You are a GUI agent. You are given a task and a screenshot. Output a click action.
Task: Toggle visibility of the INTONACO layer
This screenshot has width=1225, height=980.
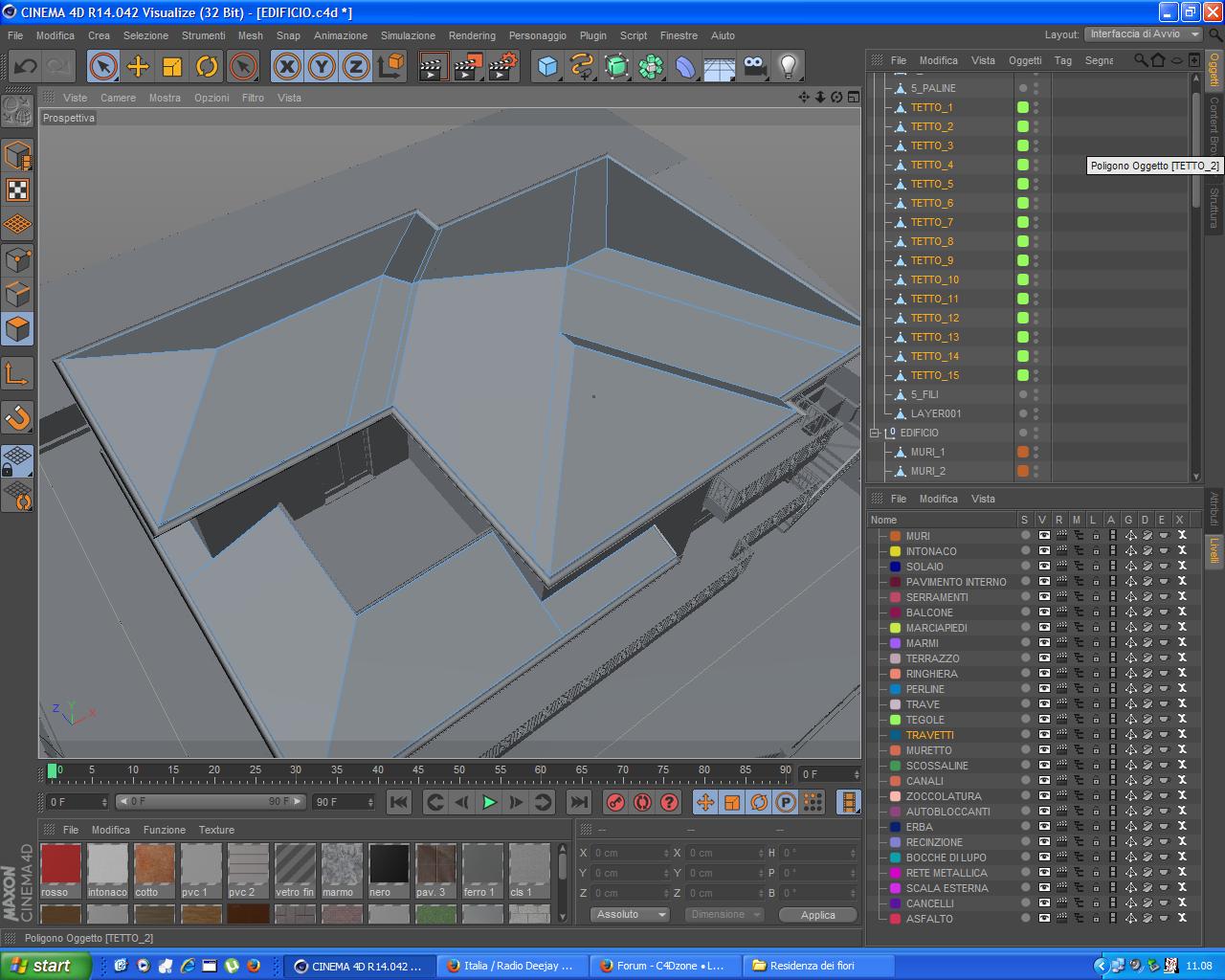click(x=1044, y=551)
